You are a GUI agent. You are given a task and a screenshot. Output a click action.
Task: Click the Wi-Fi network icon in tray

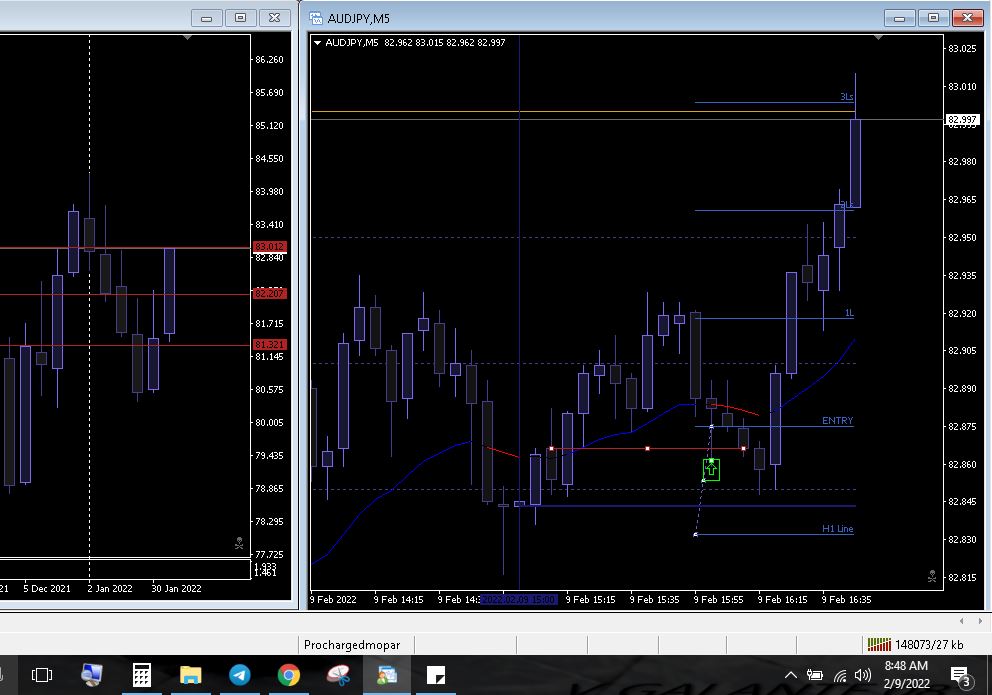coord(840,675)
